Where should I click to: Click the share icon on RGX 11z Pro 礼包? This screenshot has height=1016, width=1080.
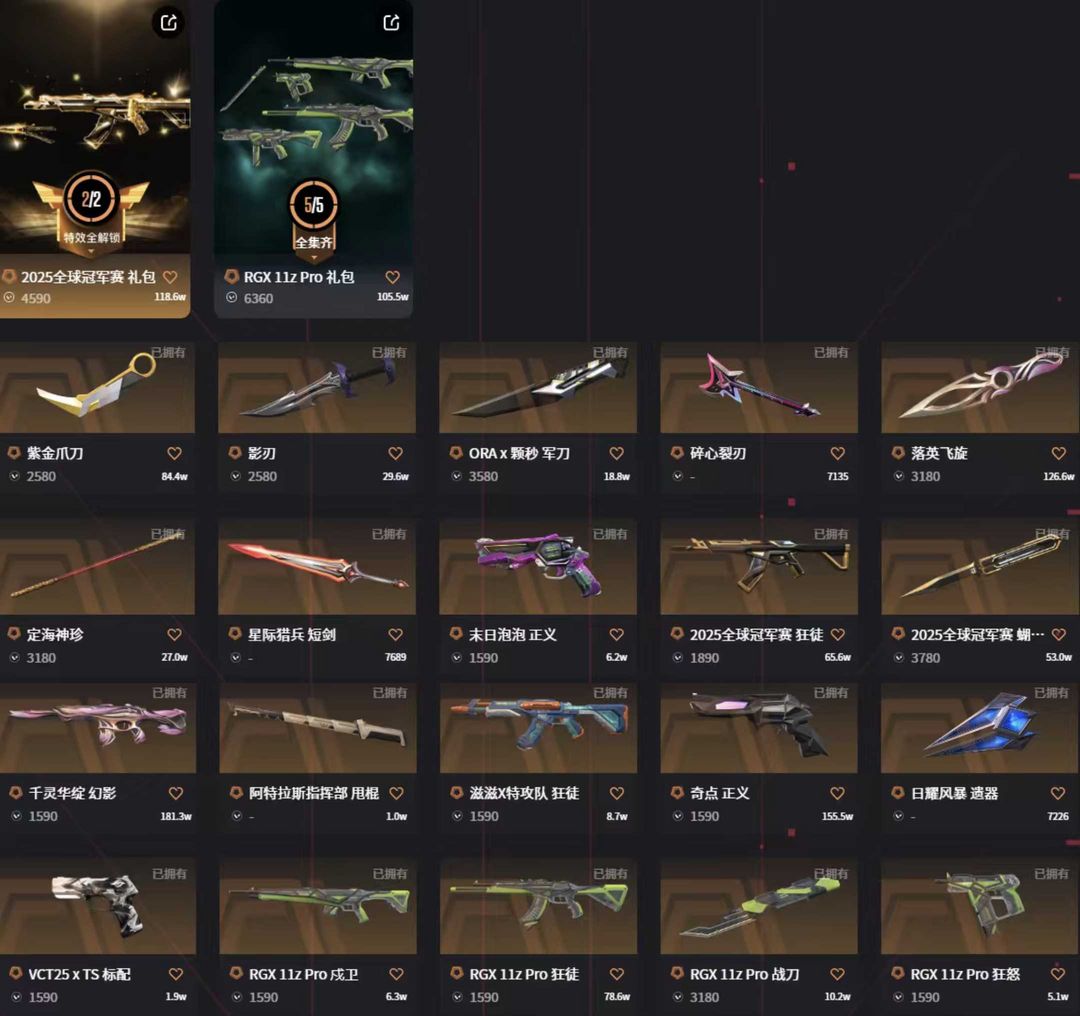click(x=391, y=23)
